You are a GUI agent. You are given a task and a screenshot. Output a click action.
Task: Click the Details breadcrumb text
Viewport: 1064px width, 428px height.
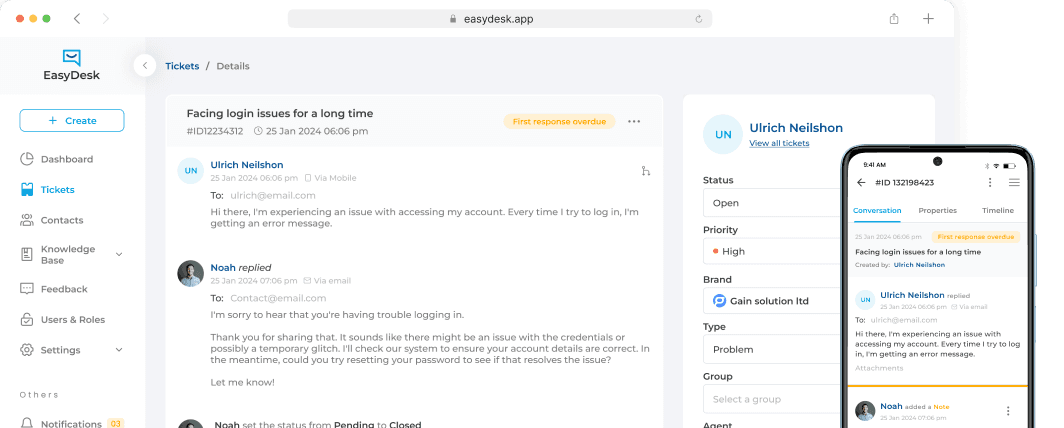pyautogui.click(x=233, y=66)
